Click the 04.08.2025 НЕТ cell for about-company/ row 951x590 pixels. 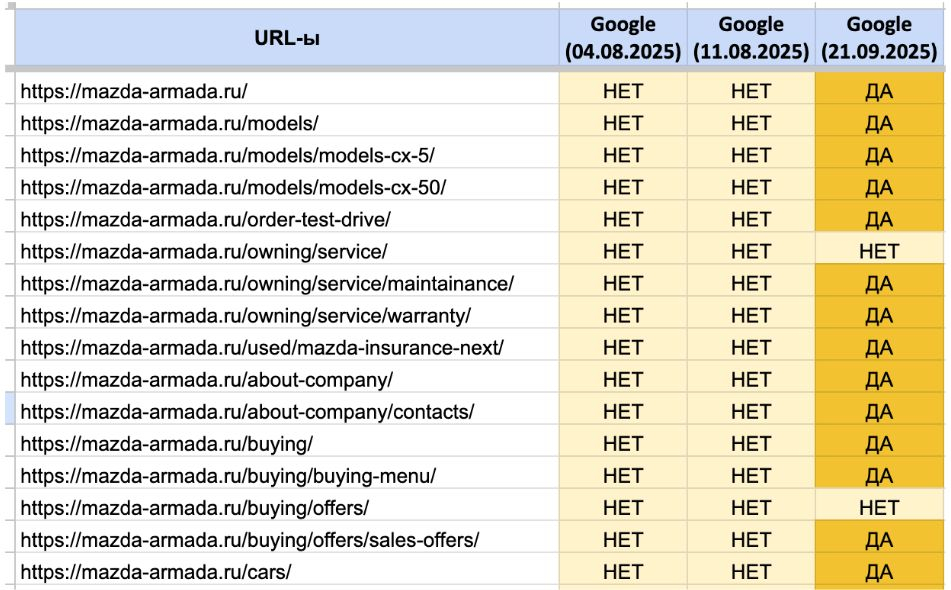[x=622, y=379]
